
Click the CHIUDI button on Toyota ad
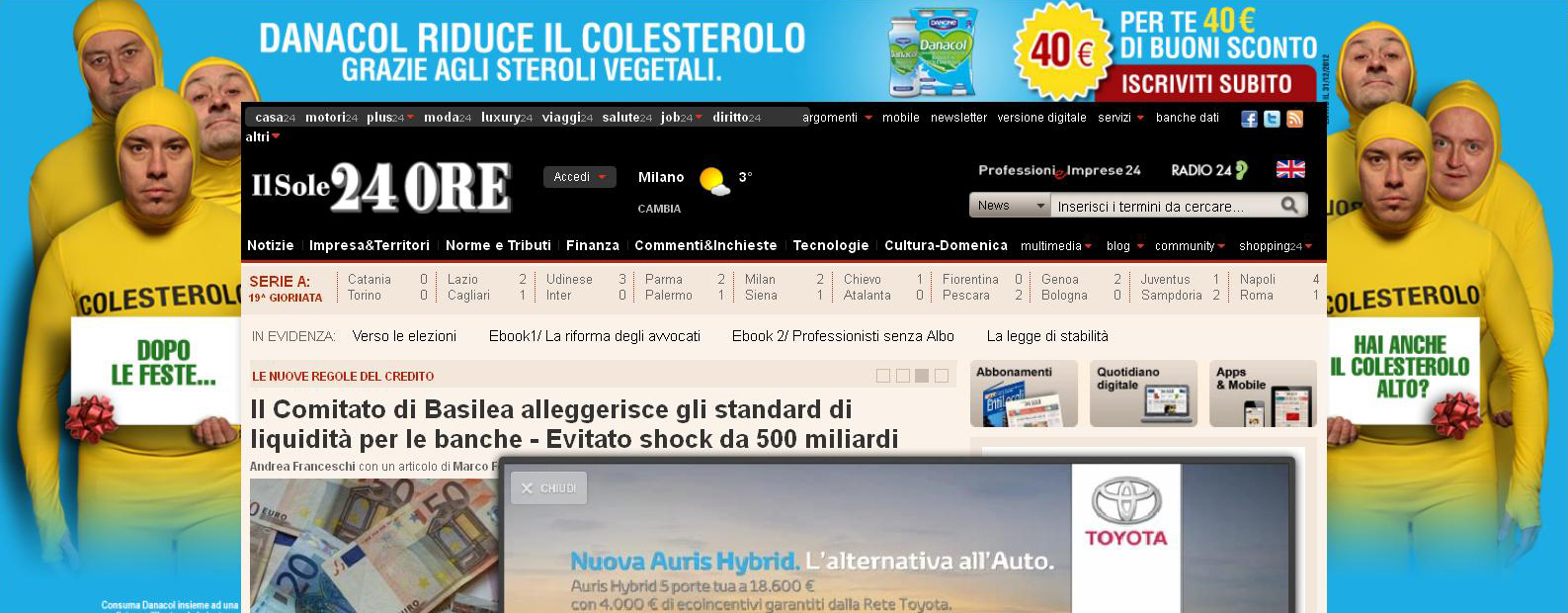pyautogui.click(x=548, y=488)
